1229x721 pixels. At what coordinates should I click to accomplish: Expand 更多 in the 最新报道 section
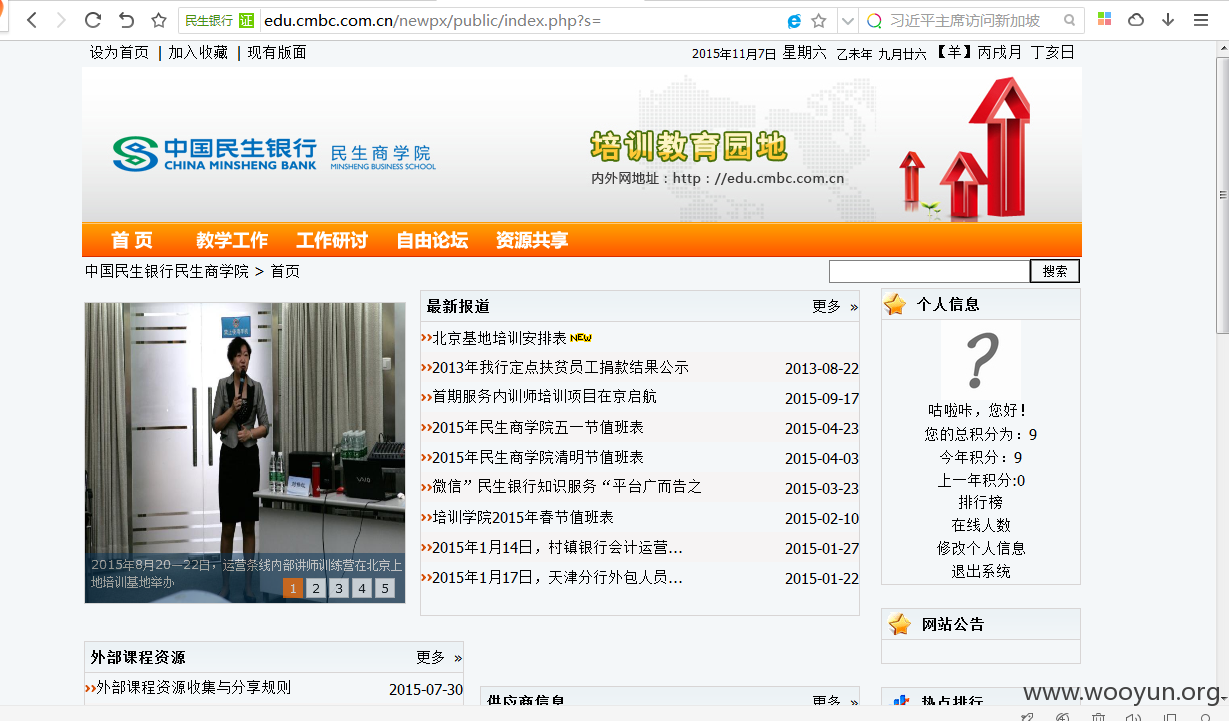[x=834, y=306]
